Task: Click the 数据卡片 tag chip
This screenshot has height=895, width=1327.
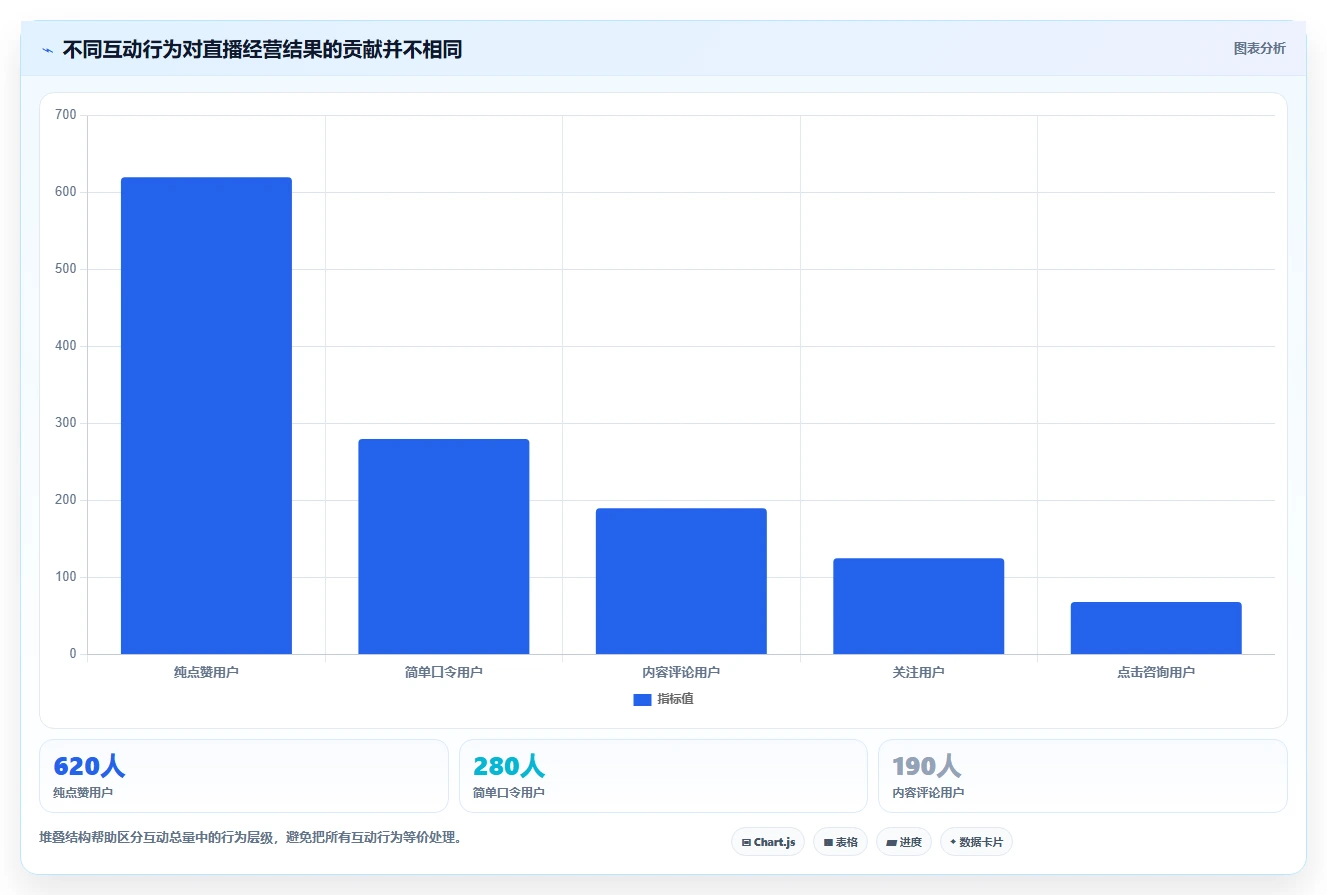Action: [976, 842]
